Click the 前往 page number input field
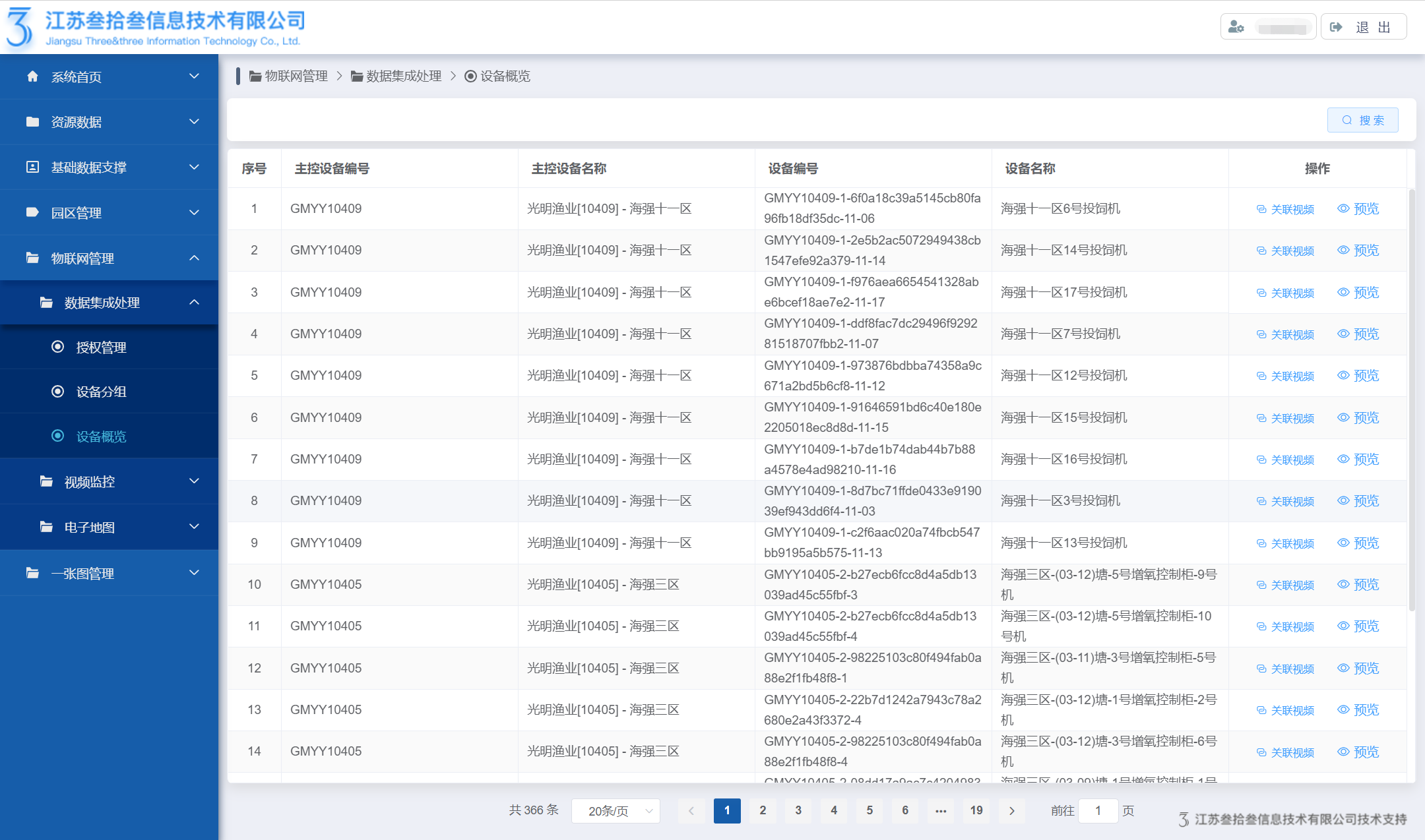The height and width of the screenshot is (840, 1425). (x=1098, y=810)
